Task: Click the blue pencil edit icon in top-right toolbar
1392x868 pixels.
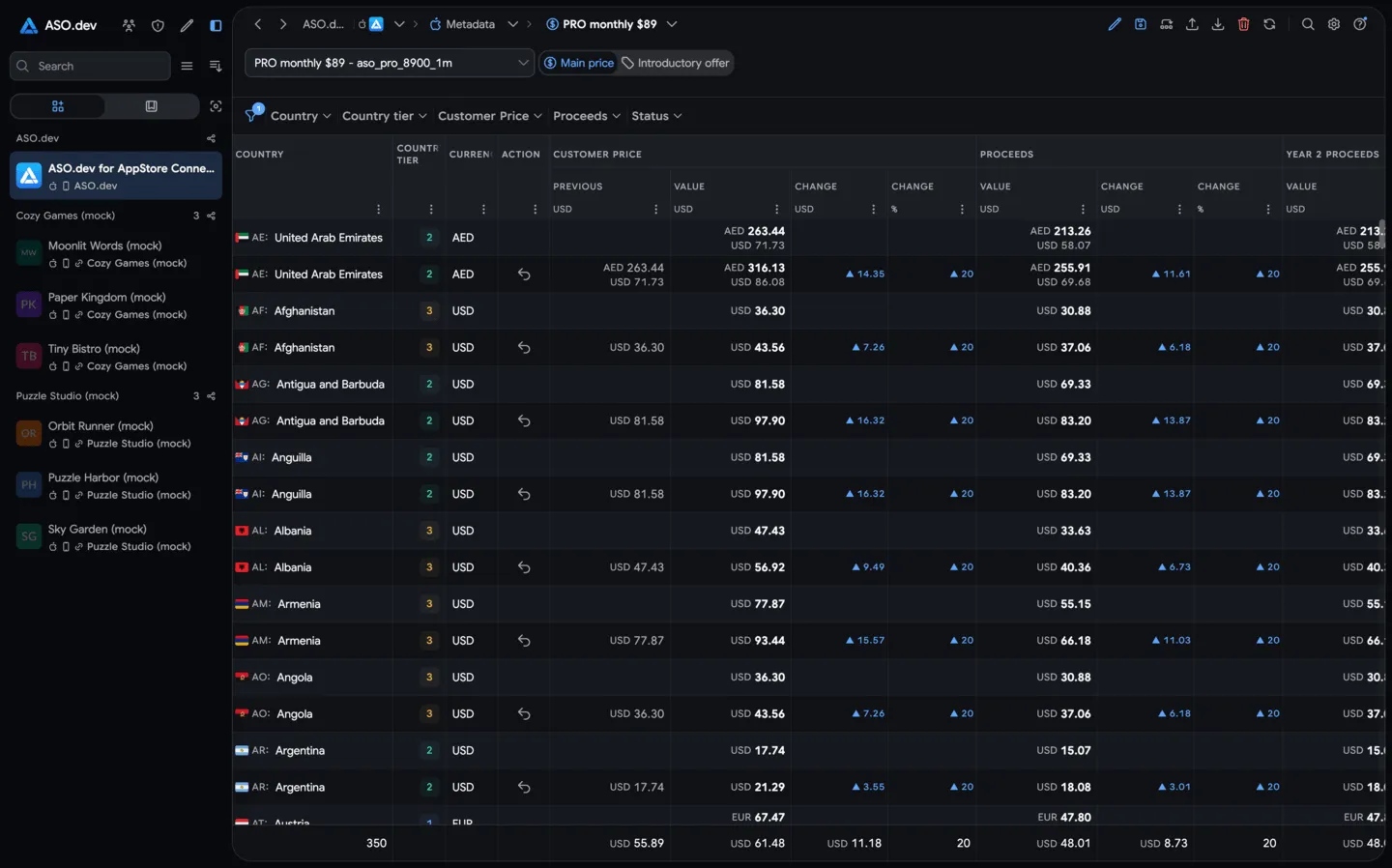Action: coord(1115,24)
